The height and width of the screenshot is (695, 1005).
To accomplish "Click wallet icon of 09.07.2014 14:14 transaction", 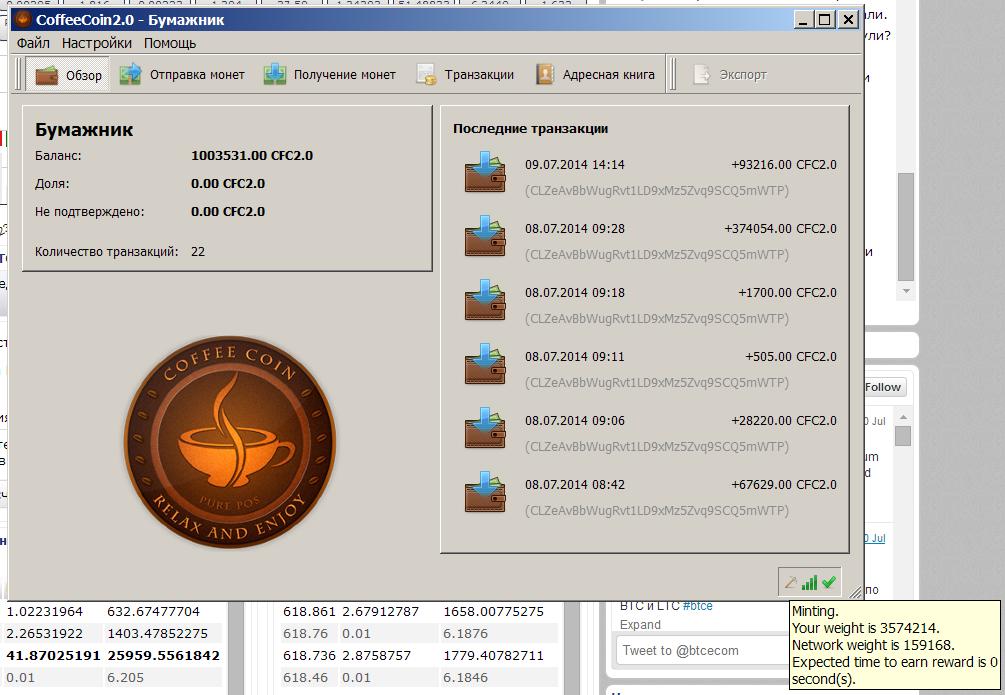I will tap(485, 172).
